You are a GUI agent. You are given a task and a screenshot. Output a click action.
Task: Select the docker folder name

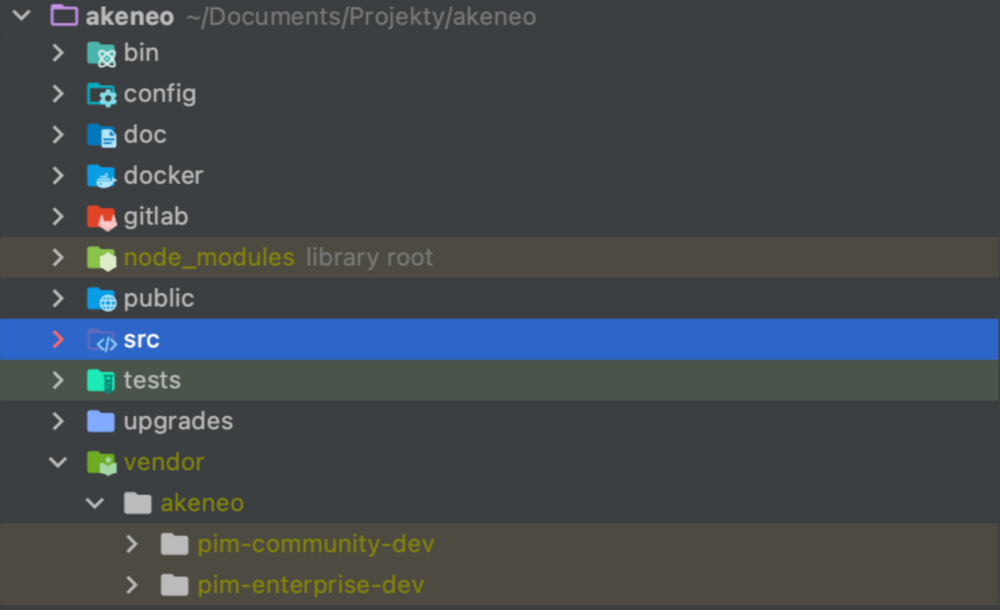163,176
